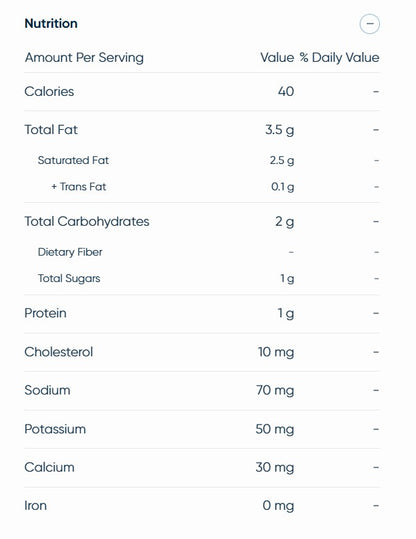Click the Total Carbohydrates row label

pos(87,221)
